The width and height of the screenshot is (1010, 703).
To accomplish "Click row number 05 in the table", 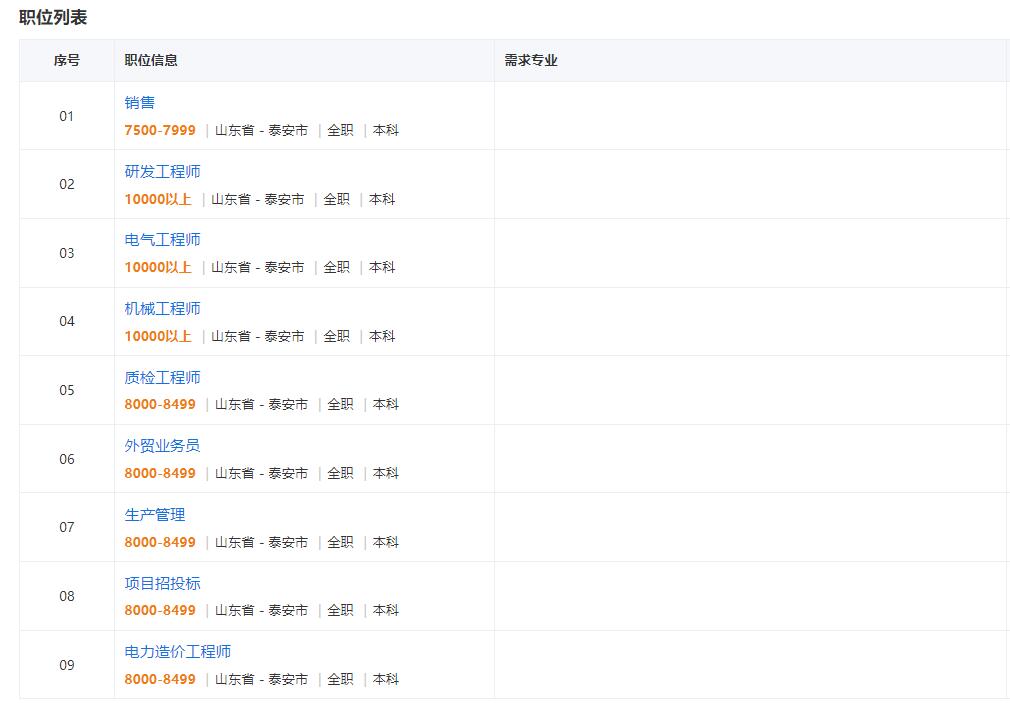I will (67, 390).
